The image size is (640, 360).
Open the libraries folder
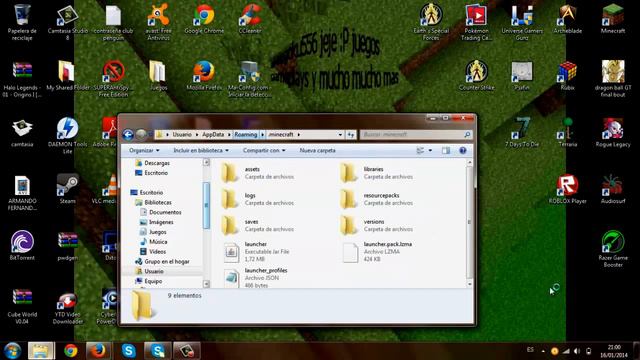coord(377,173)
